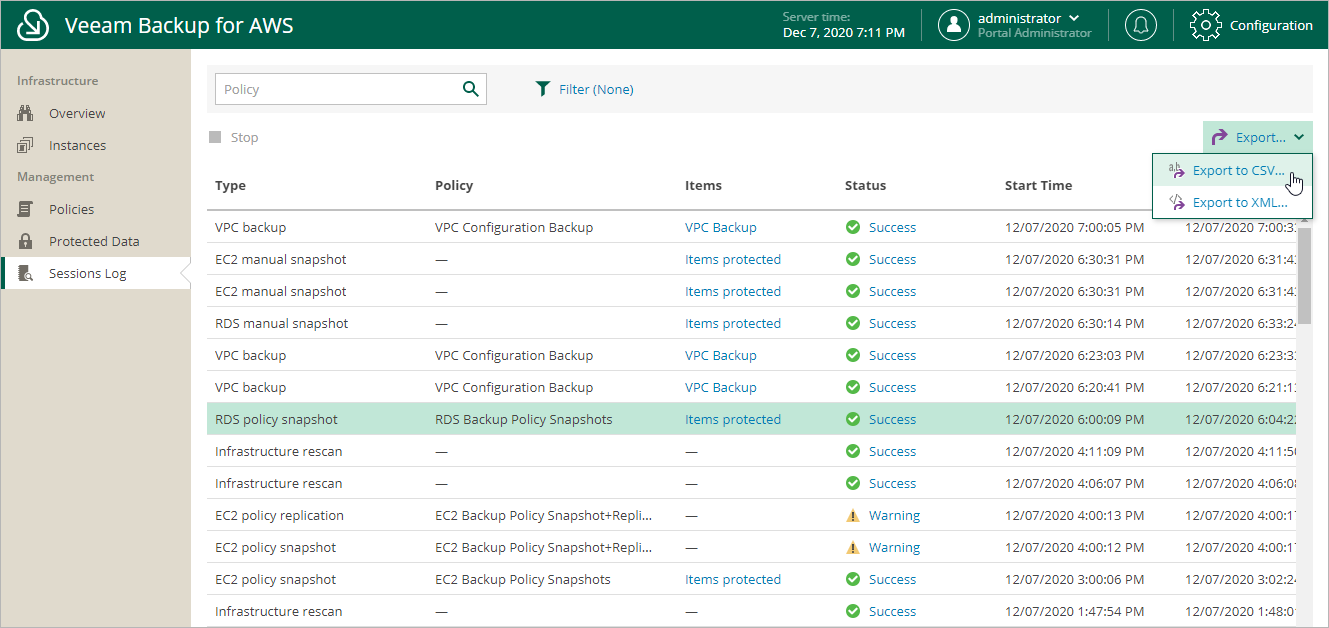This screenshot has width=1329, height=628.
Task: Open VPC Backup link for 7:00:05 PM
Action: [720, 227]
